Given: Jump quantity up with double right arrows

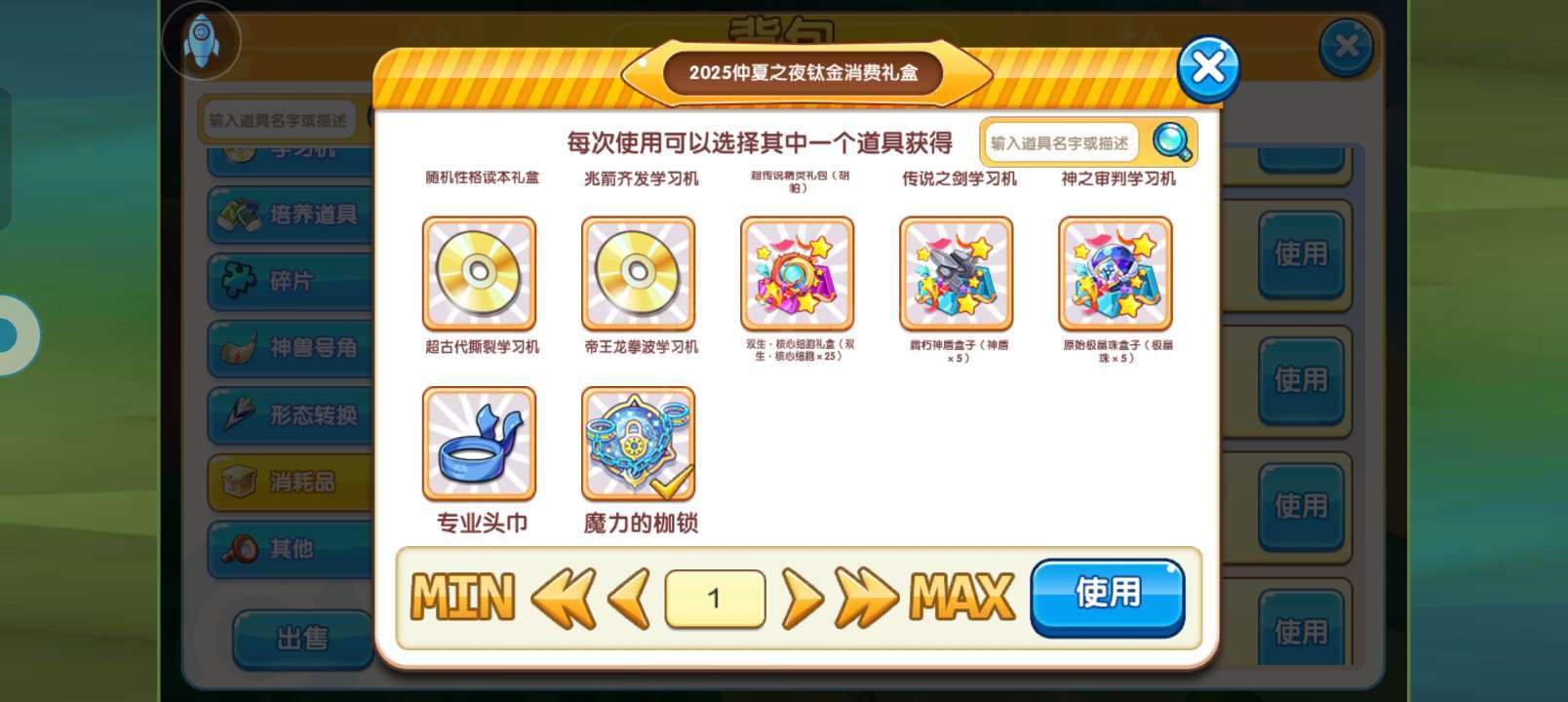Looking at the screenshot, I should [x=866, y=597].
